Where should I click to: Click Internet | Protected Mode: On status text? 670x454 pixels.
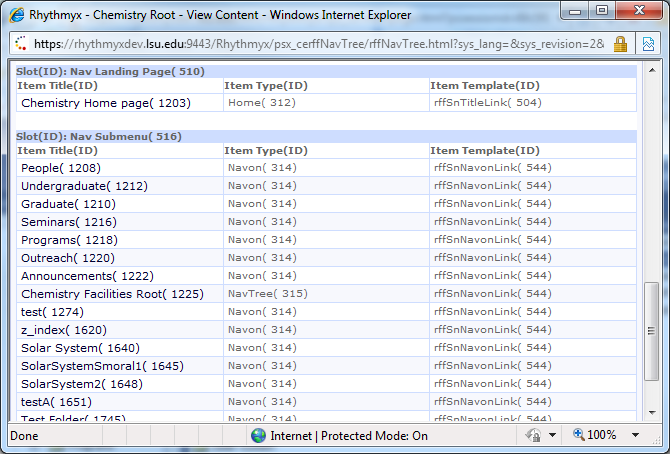coord(349,436)
